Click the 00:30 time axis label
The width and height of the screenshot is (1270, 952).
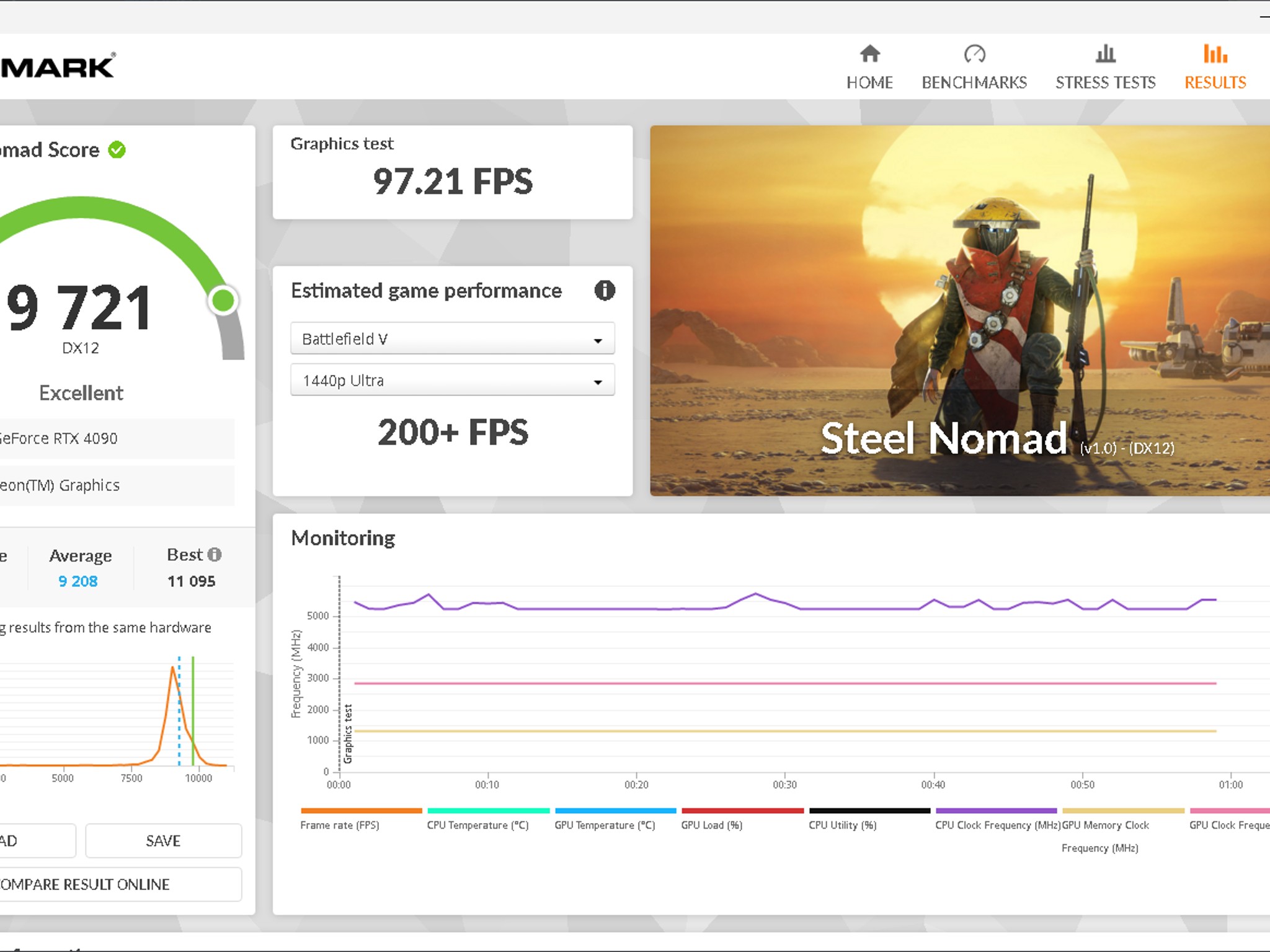pyautogui.click(x=784, y=785)
